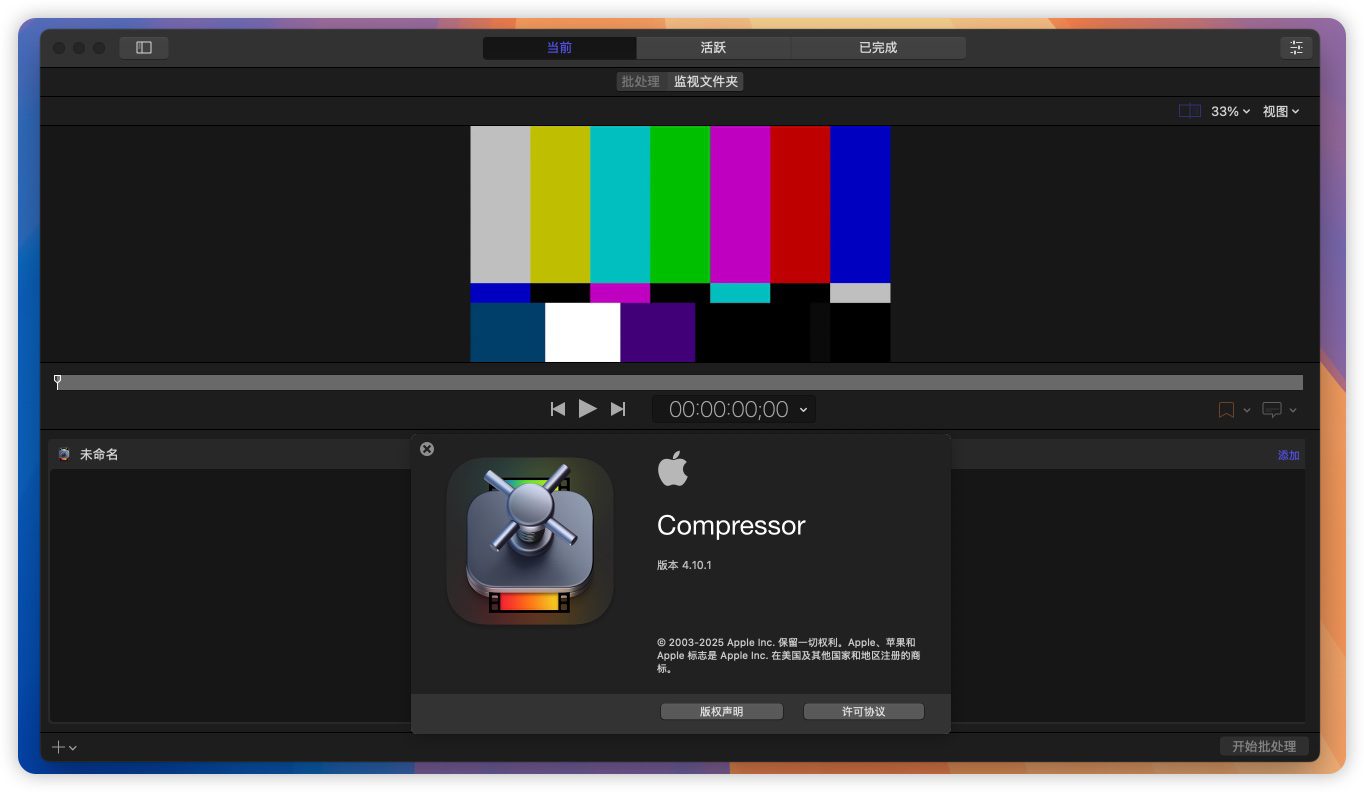Click the gray scrubber timeline bar

coord(680,382)
